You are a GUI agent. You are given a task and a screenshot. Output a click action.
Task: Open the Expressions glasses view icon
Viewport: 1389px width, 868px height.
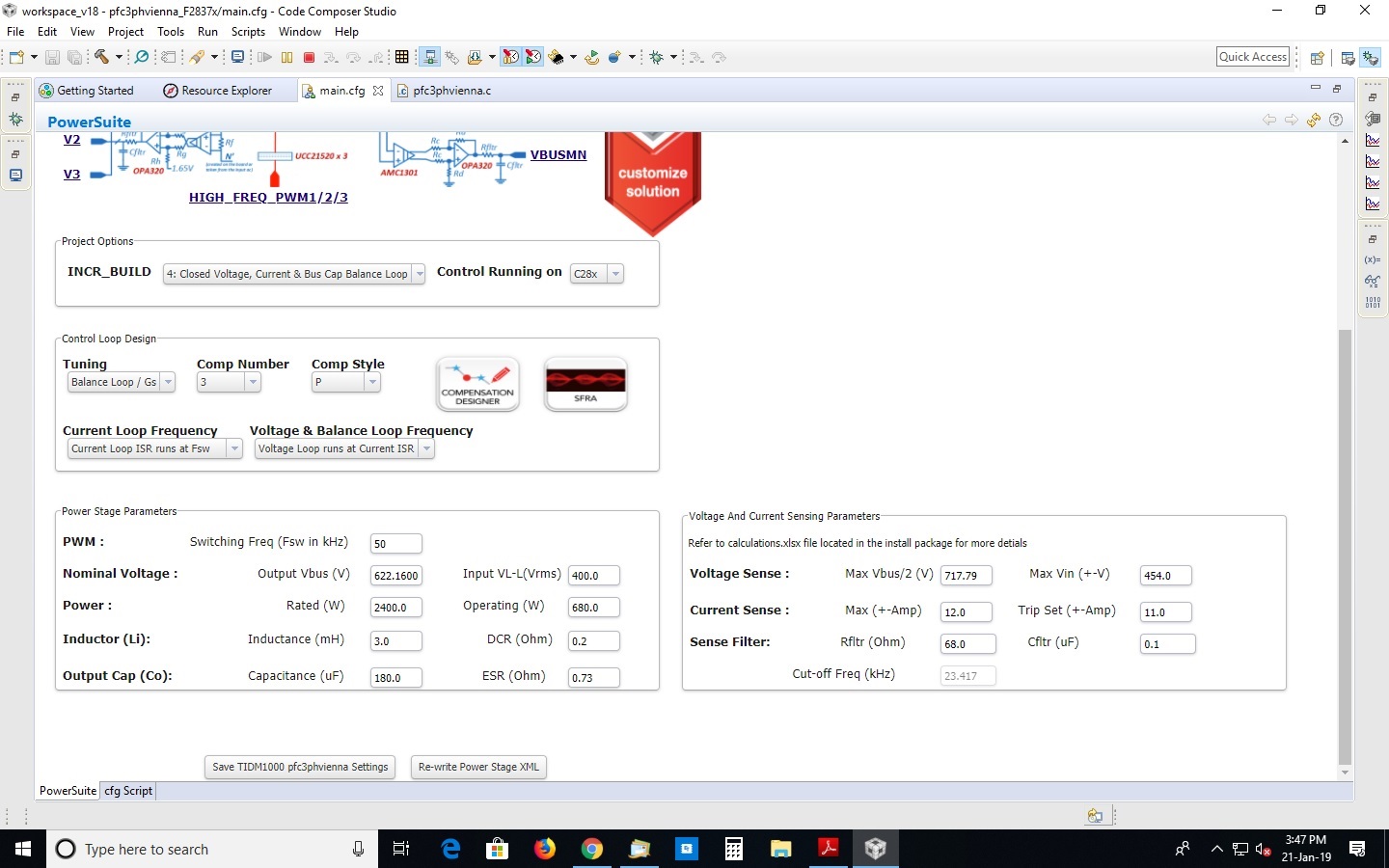[x=1373, y=282]
